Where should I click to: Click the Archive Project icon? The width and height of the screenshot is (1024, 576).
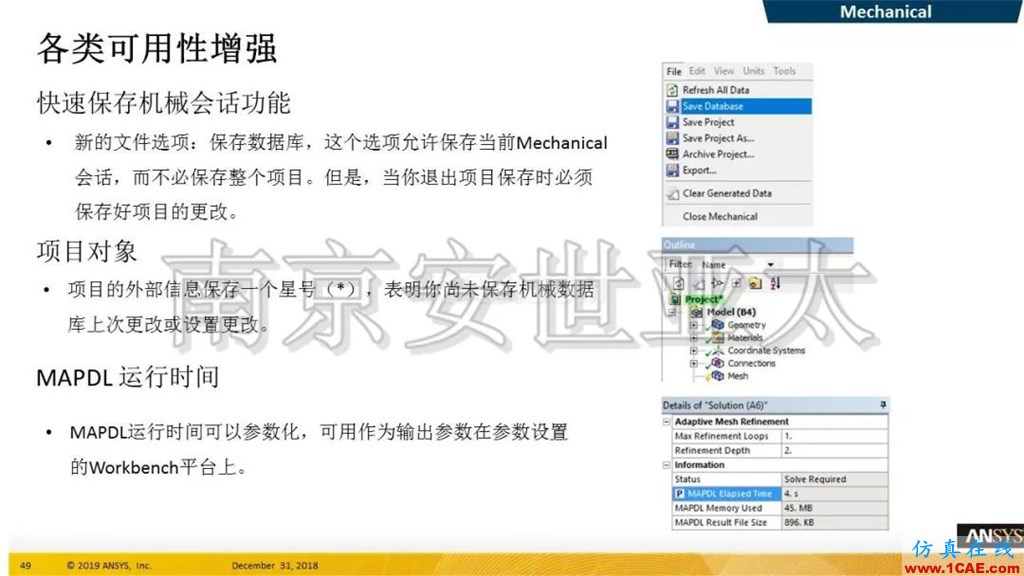click(x=672, y=154)
